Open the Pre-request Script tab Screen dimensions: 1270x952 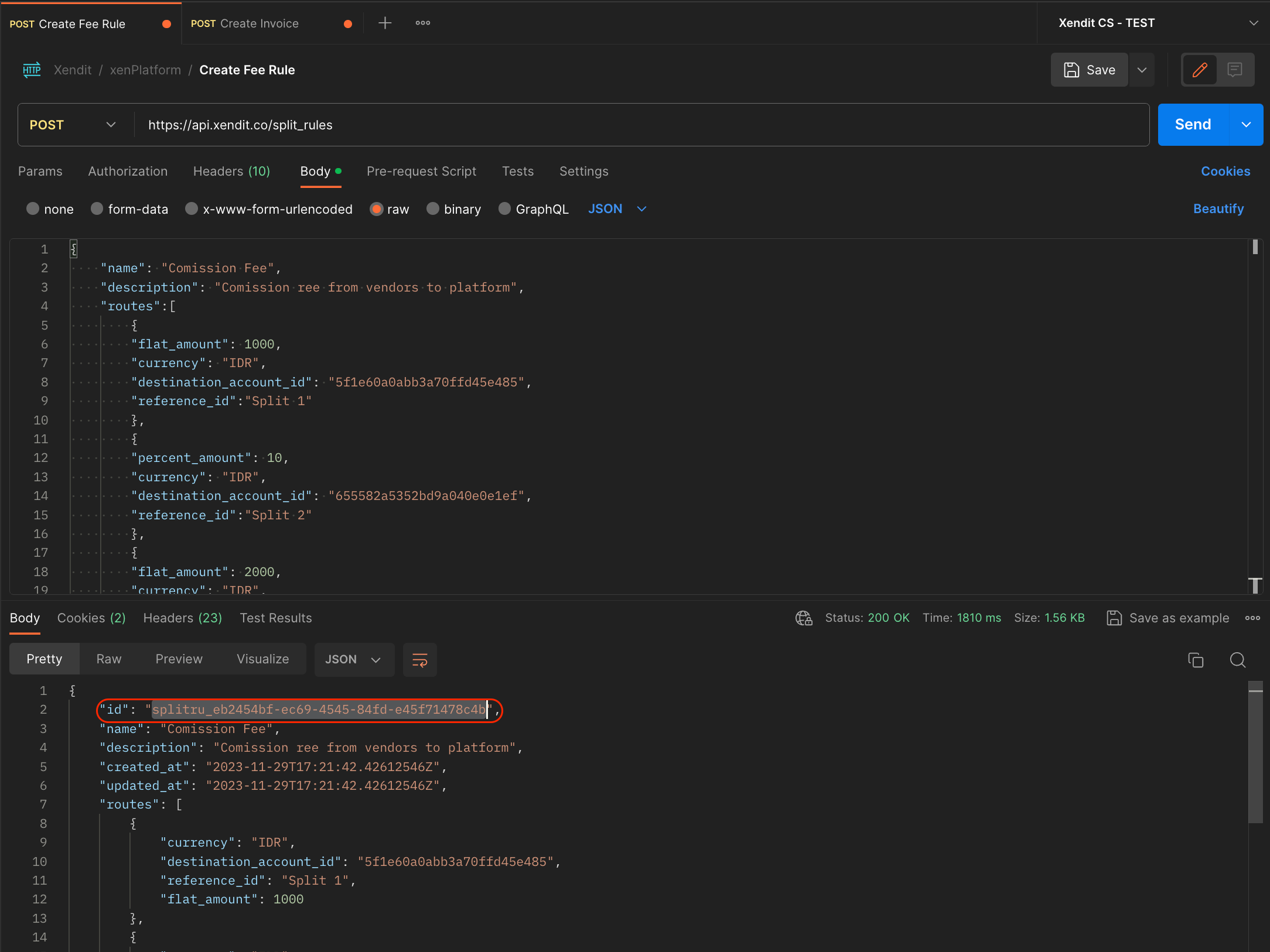[x=422, y=171]
